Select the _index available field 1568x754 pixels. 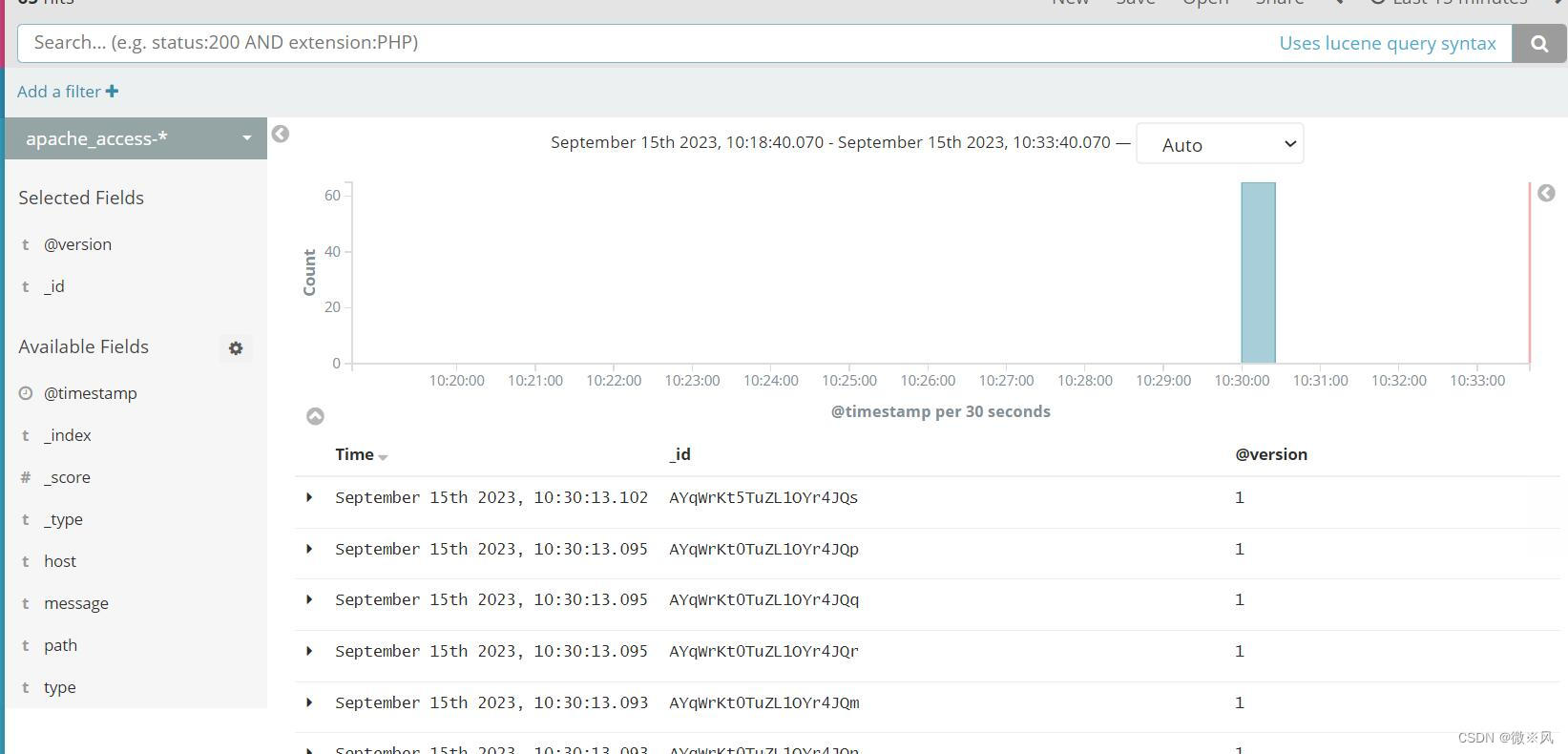tap(68, 435)
